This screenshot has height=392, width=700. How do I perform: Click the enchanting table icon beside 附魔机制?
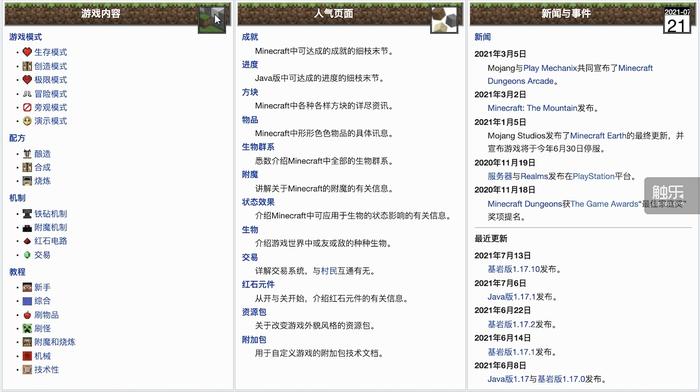(x=27, y=228)
